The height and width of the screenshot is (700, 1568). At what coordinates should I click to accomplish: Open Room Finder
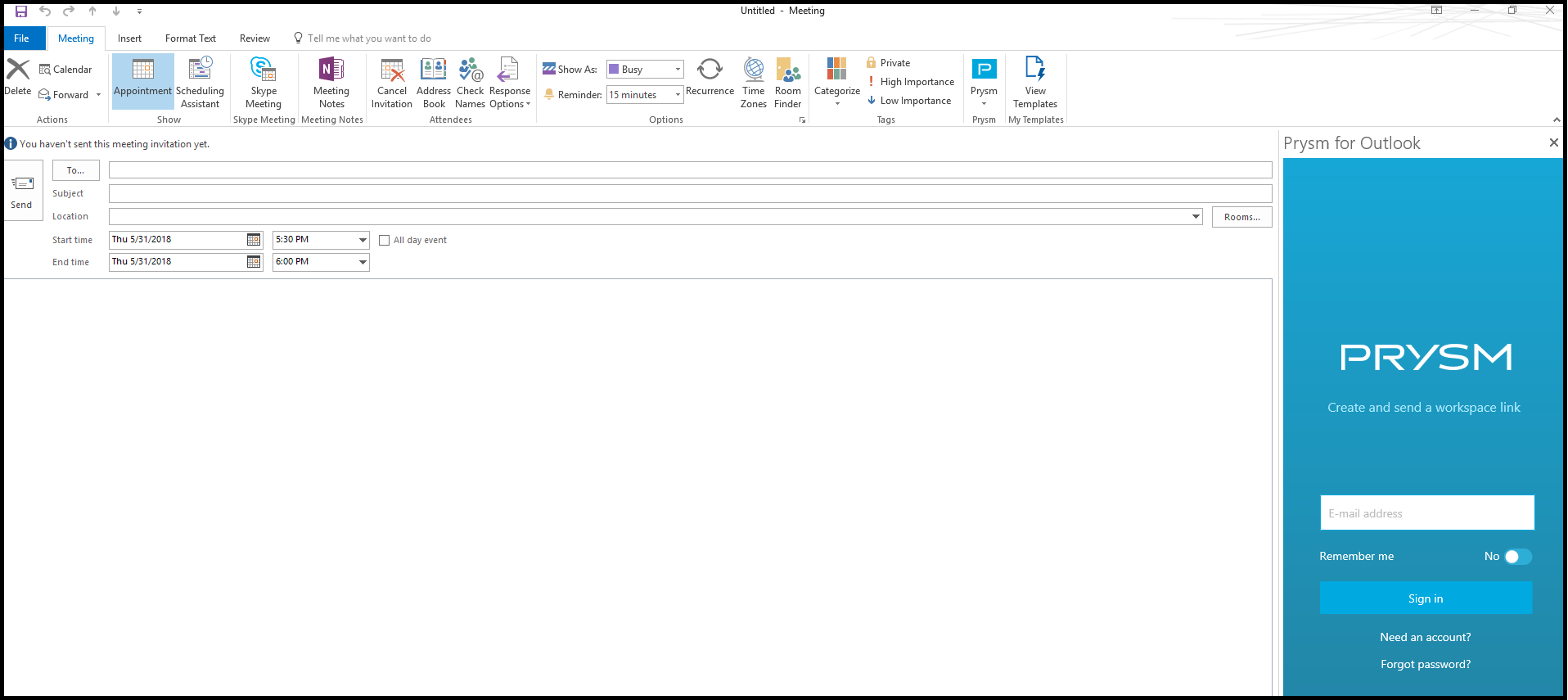tap(788, 81)
